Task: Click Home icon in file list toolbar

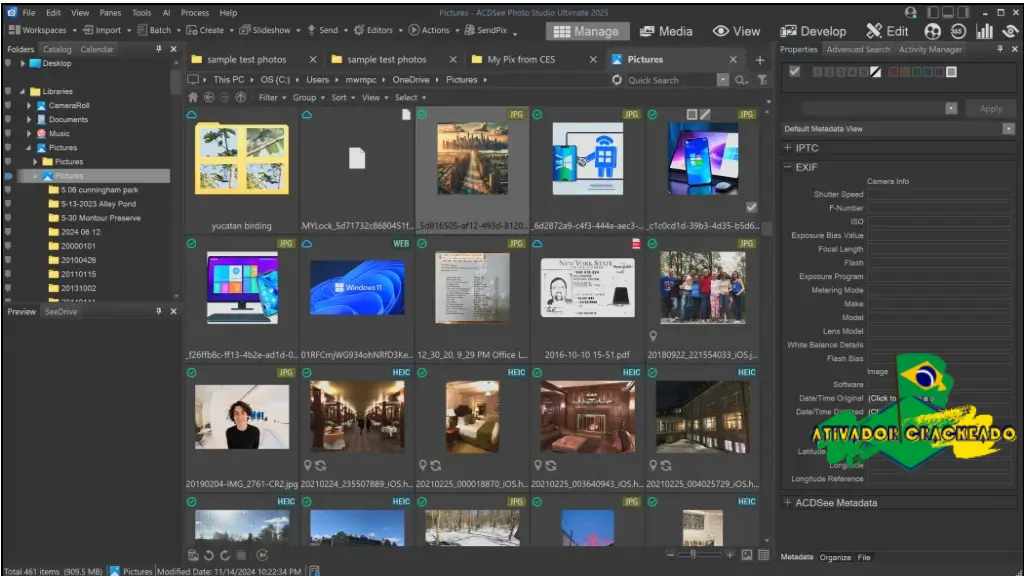Action: coord(193,97)
